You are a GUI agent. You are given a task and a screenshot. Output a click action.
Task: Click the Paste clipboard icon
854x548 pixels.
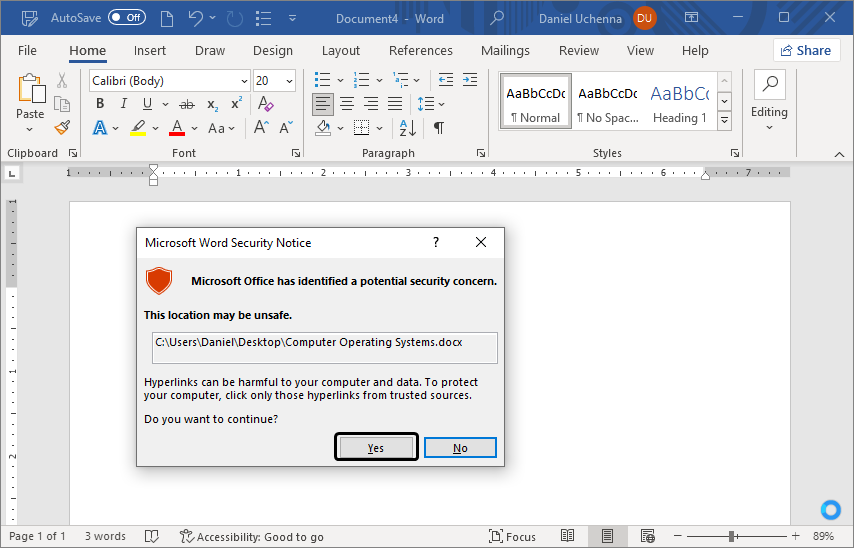coord(31,88)
